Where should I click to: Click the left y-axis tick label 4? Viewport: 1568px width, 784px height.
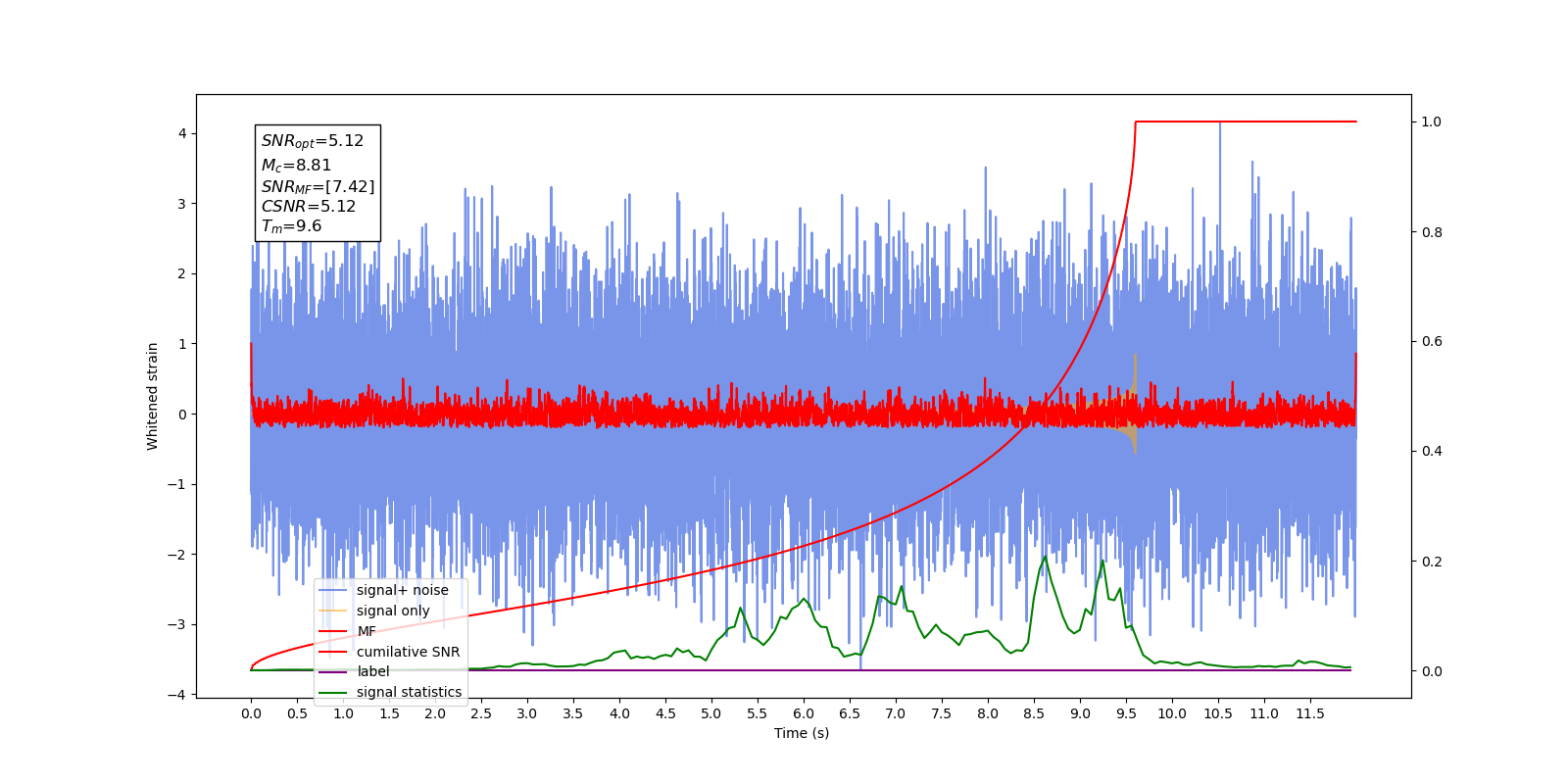[x=181, y=133]
